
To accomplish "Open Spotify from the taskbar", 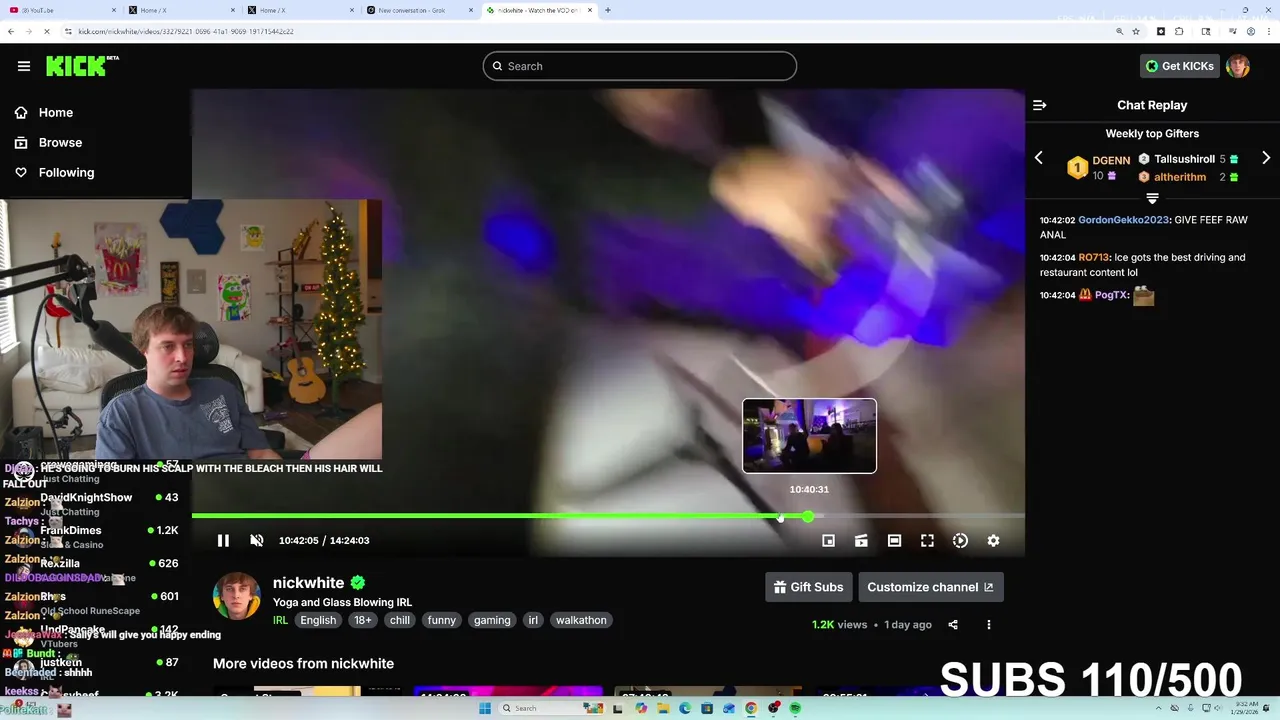I will click(795, 708).
